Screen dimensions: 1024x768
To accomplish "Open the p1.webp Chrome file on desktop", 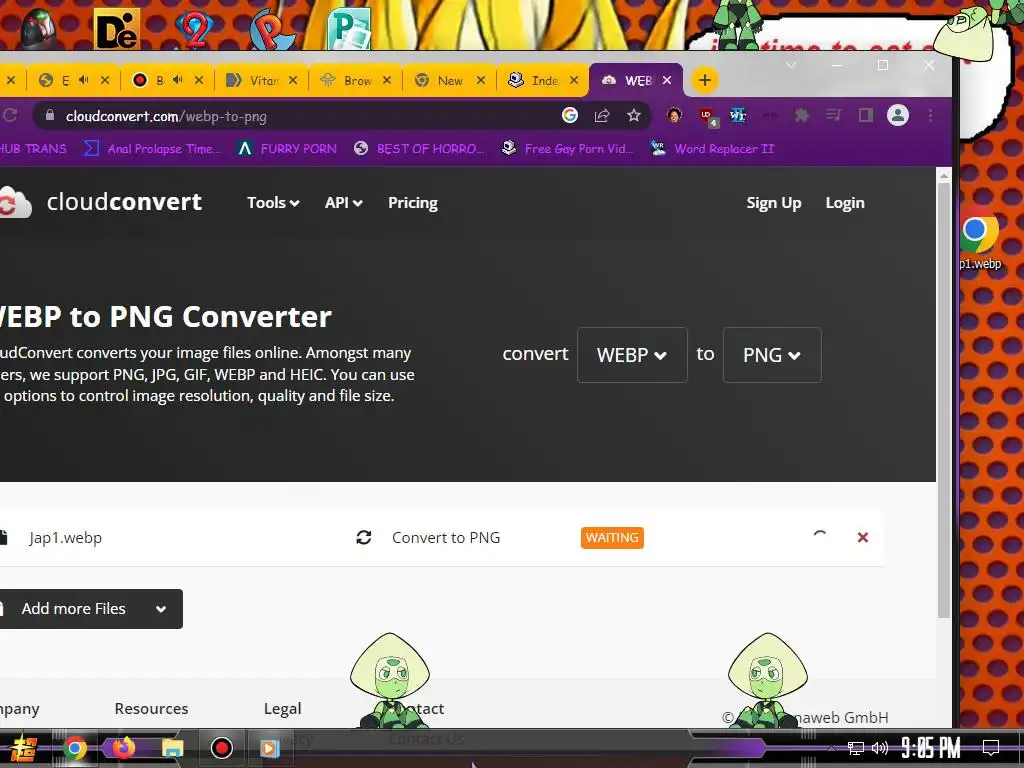I will coord(979,242).
